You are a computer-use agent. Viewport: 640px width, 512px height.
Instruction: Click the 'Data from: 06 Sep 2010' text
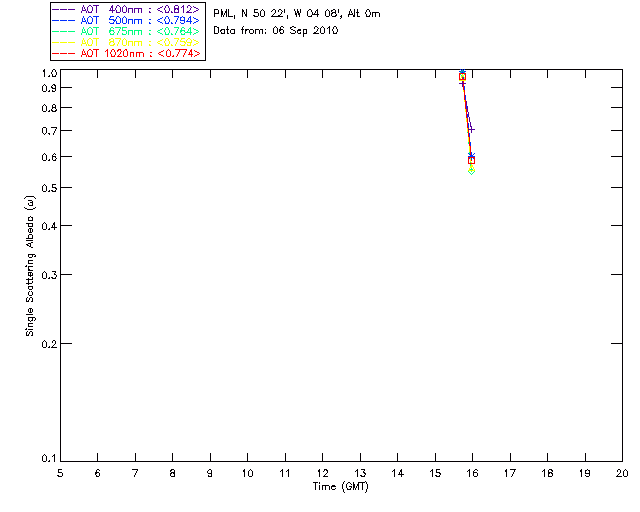pyautogui.click(x=276, y=31)
